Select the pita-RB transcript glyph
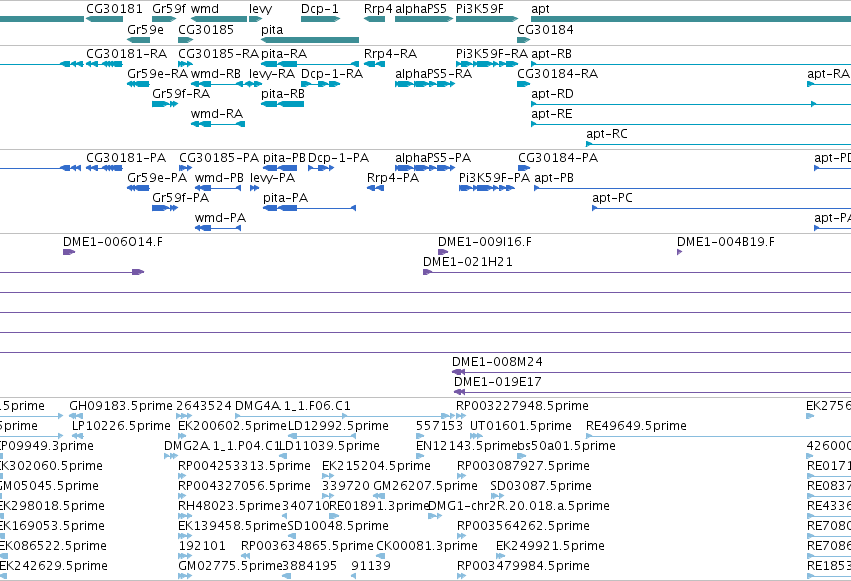The width and height of the screenshot is (851, 581). pos(283,104)
